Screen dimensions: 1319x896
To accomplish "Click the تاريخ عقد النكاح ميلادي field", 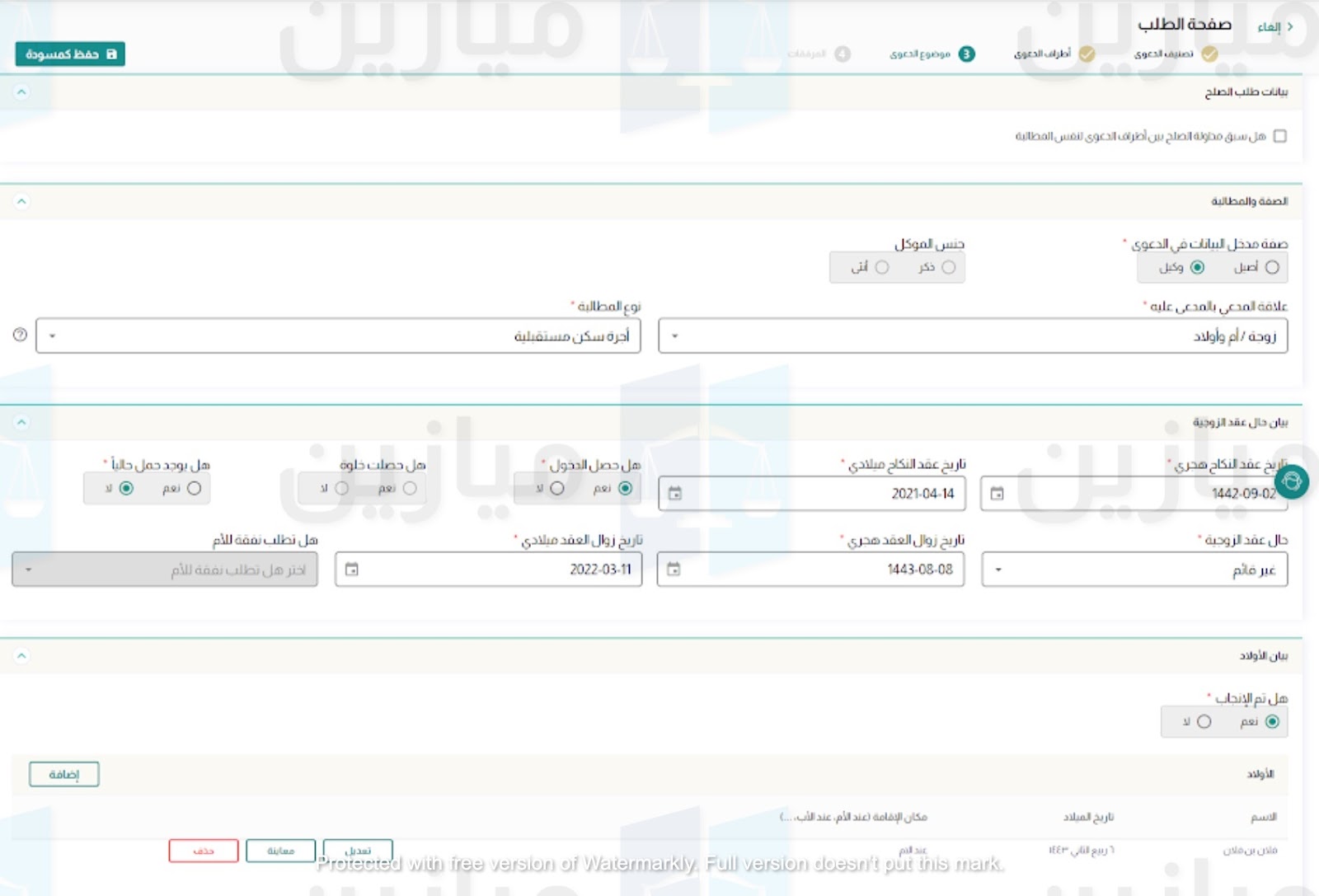I will 812,494.
